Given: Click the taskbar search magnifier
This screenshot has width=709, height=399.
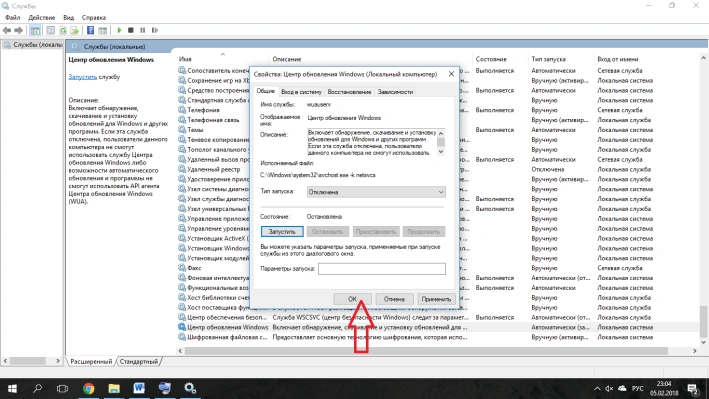Looking at the screenshot, I should tap(38, 388).
